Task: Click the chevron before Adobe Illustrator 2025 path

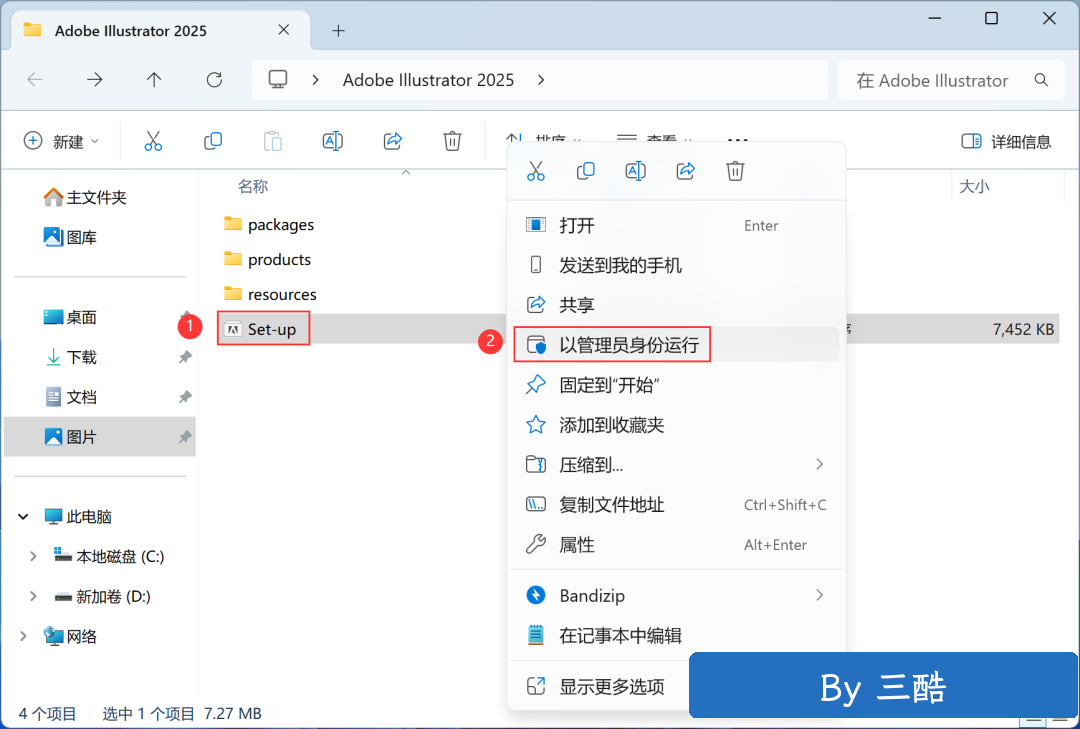Action: click(x=315, y=80)
